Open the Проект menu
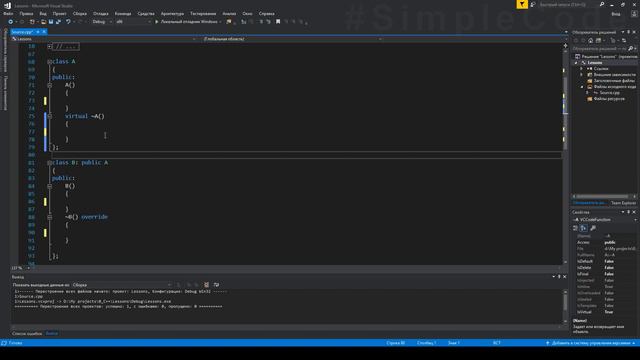 coord(60,13)
